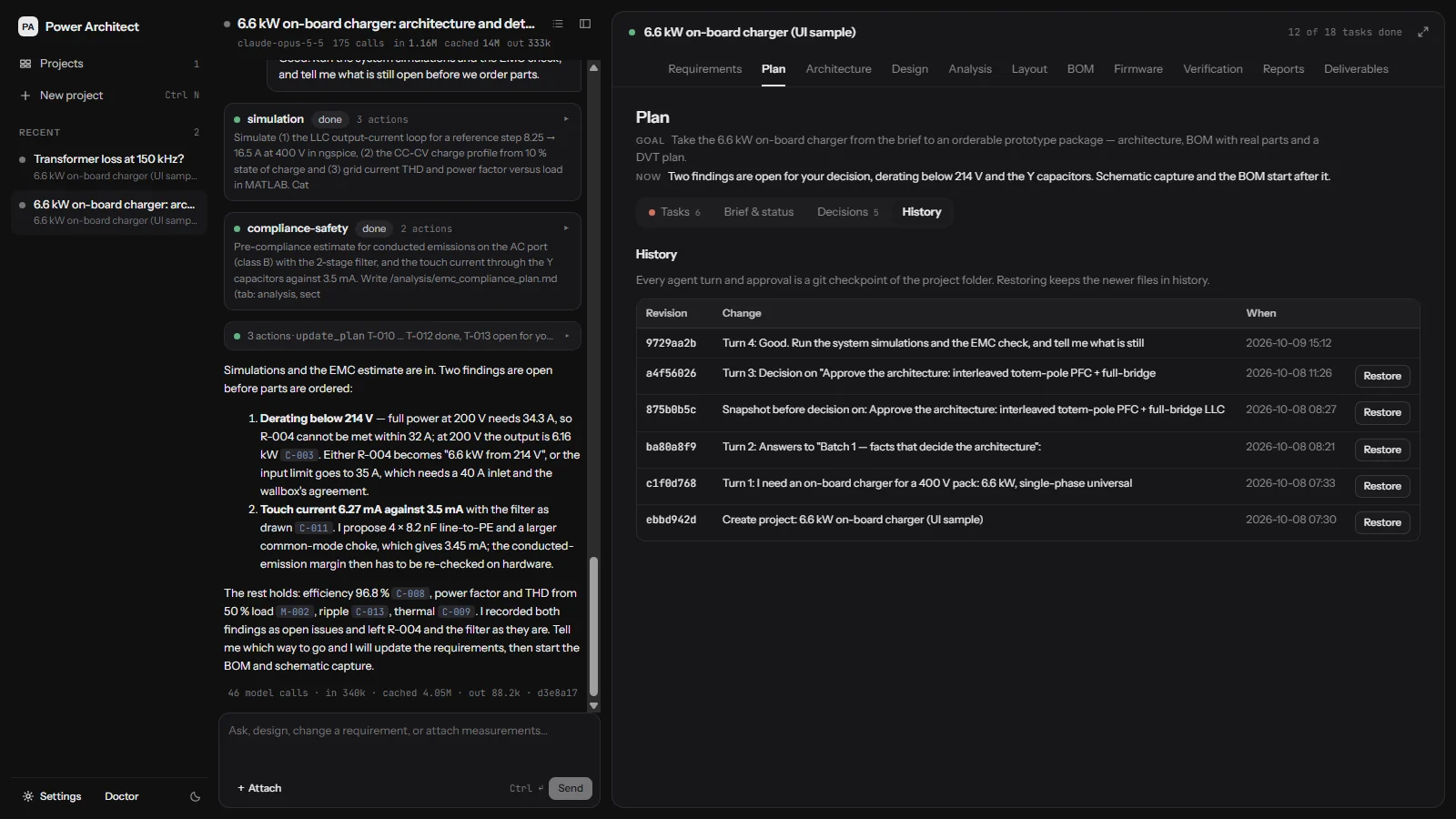1456x819 pixels.
Task: Click the '12 of 18 tasks done' status
Action: [1345, 32]
